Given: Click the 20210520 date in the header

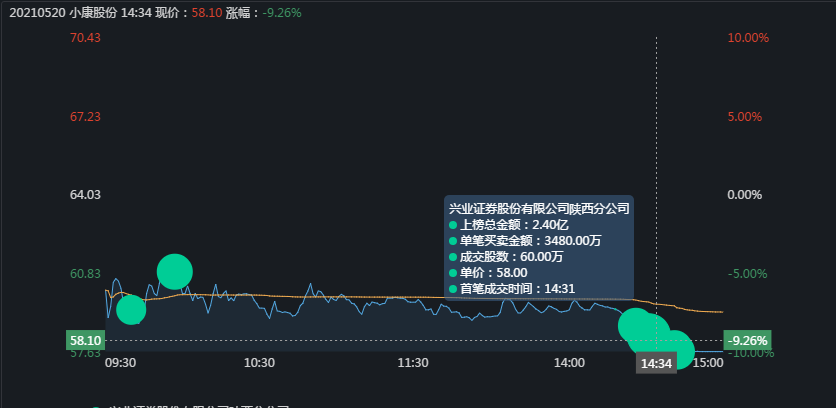Looking at the screenshot, I should click(37, 13).
